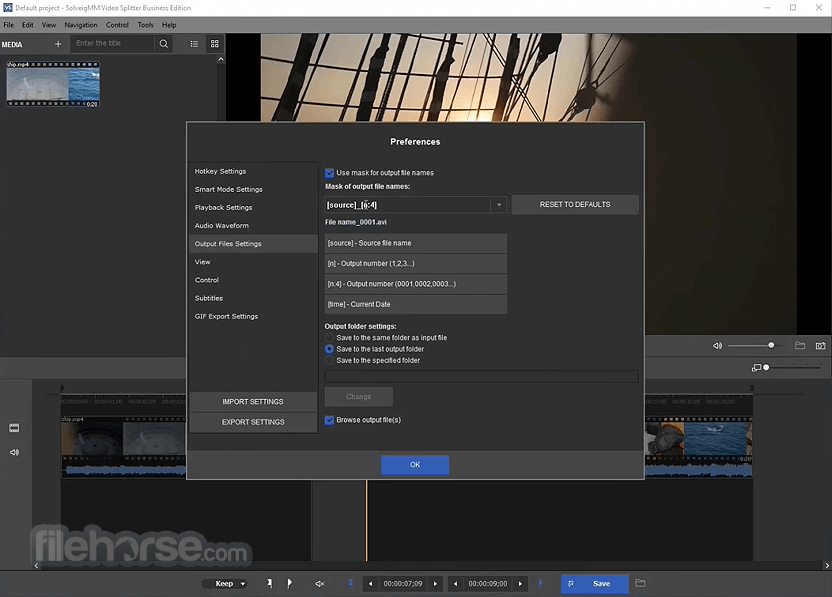Insert [time] - Current Date token
The image size is (832, 597).
coord(415,304)
